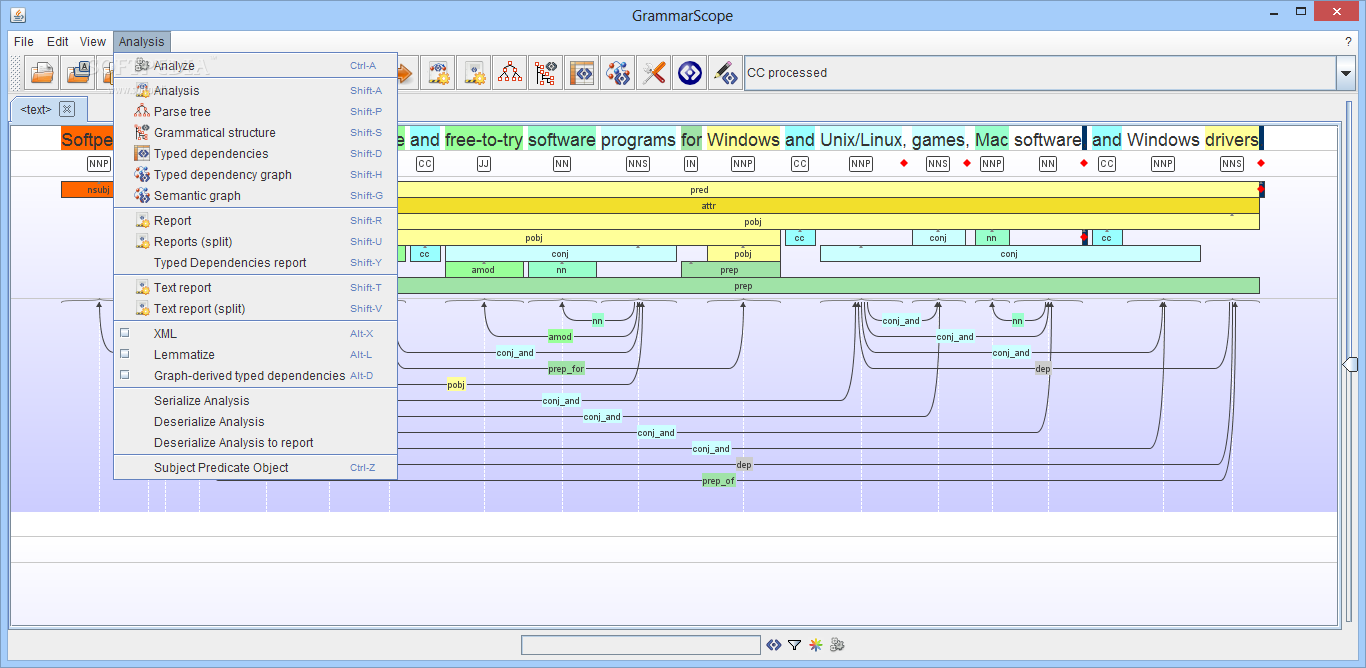Click the 'amod' arc label in graph

tap(560, 337)
